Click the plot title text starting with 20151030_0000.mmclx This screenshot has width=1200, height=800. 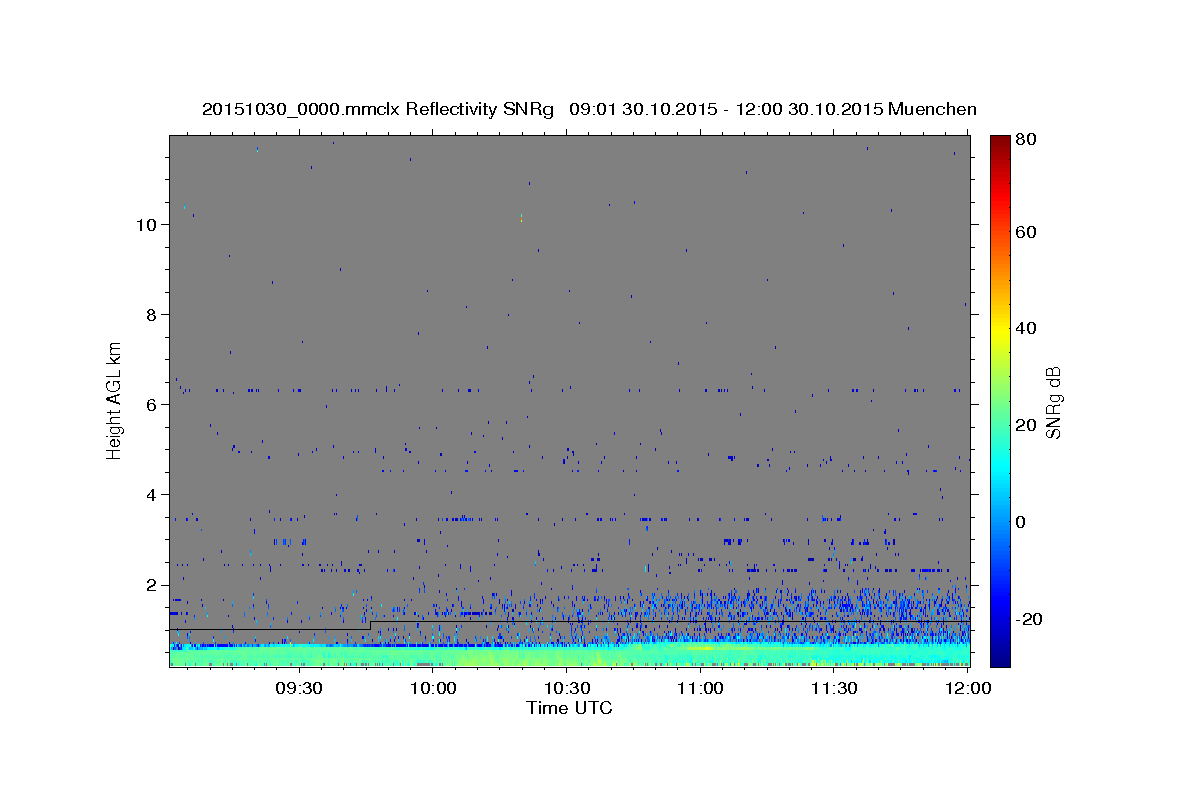click(589, 109)
